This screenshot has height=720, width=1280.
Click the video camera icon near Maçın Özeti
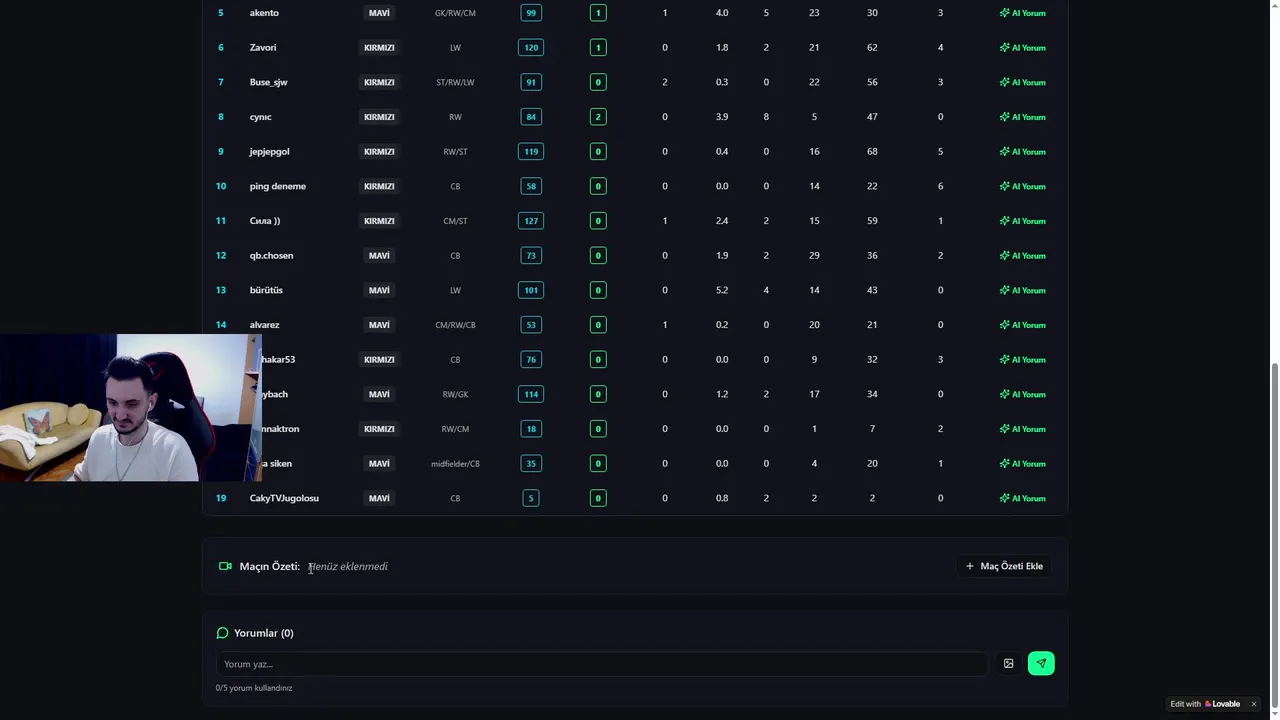(225, 566)
